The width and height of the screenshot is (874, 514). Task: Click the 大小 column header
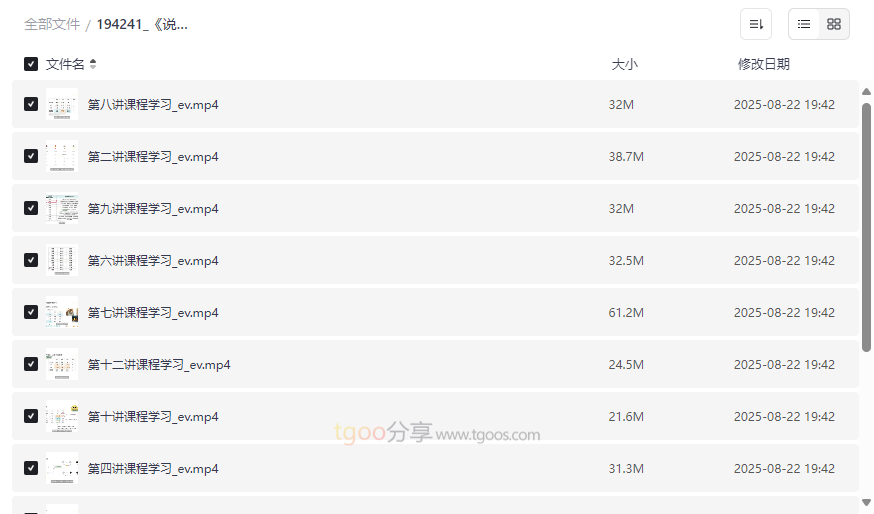[624, 64]
